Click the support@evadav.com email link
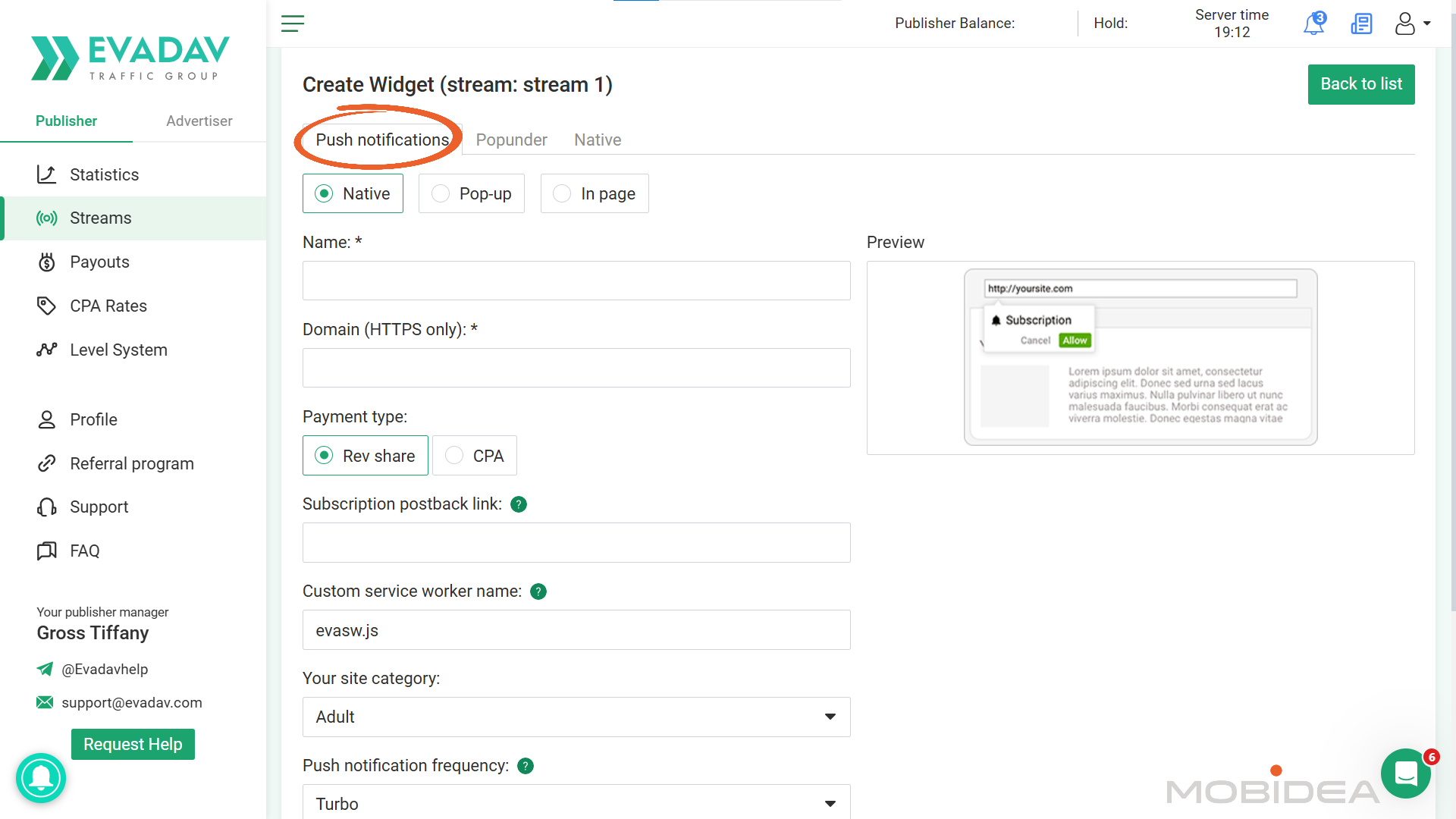The image size is (1456, 819). pos(120,702)
